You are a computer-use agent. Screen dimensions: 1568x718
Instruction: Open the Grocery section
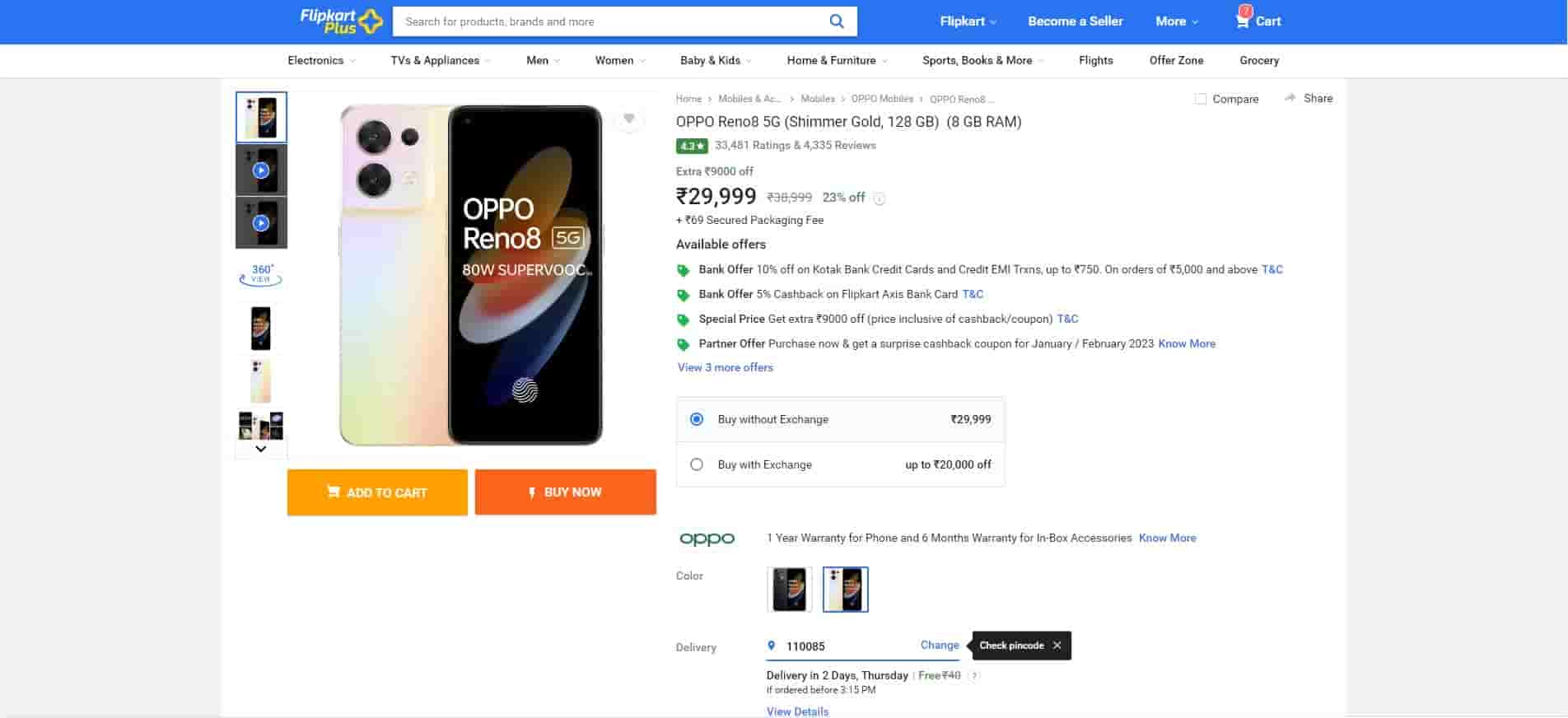(1258, 60)
